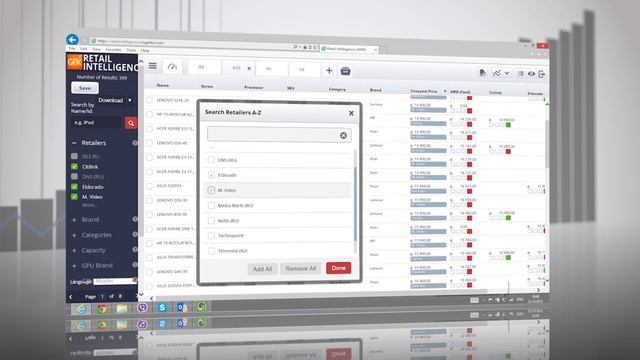Expand the Capacity filter section
Image resolution: width=640 pixels, height=360 pixels.
point(74,250)
